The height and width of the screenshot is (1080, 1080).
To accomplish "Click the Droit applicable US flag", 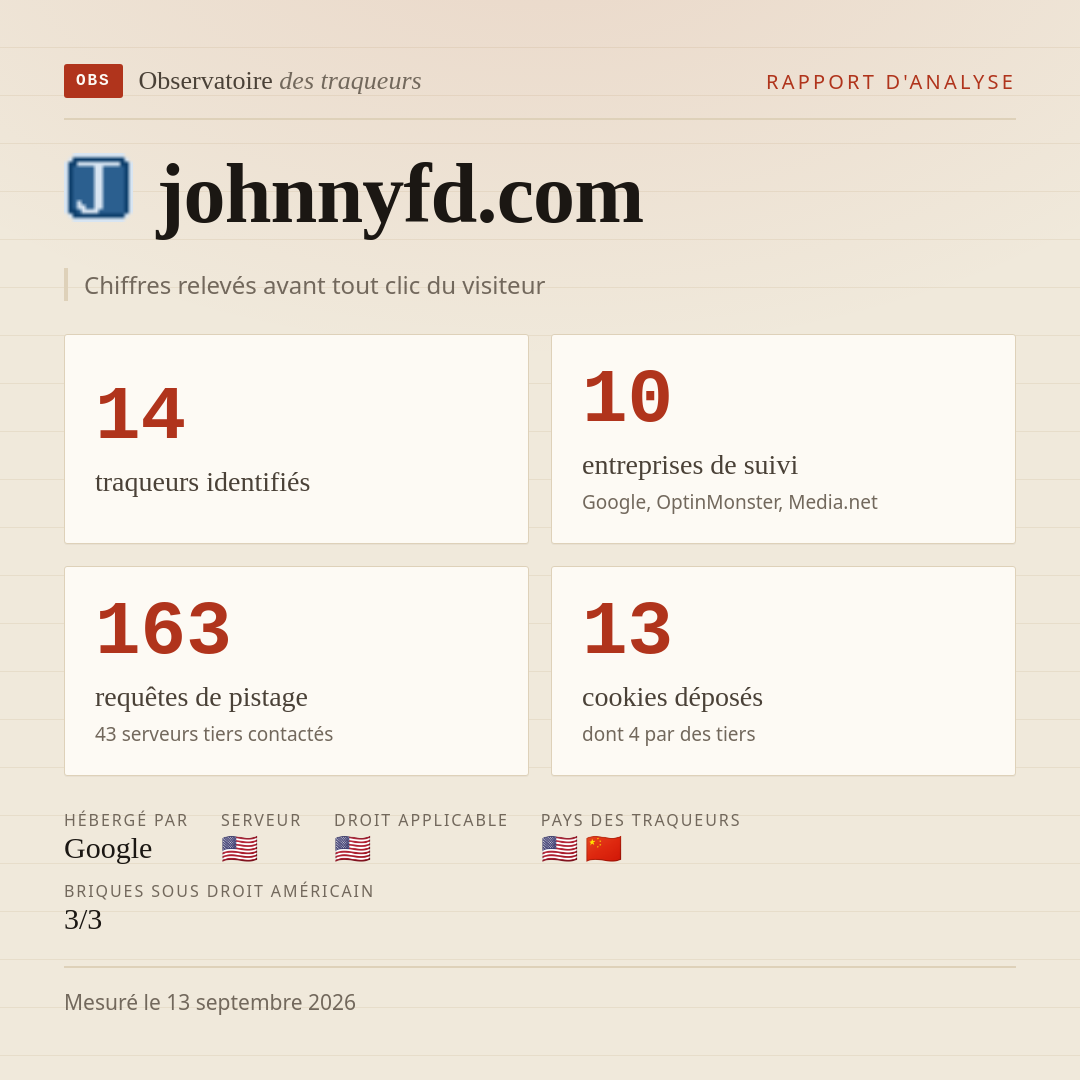I will tap(353, 849).
